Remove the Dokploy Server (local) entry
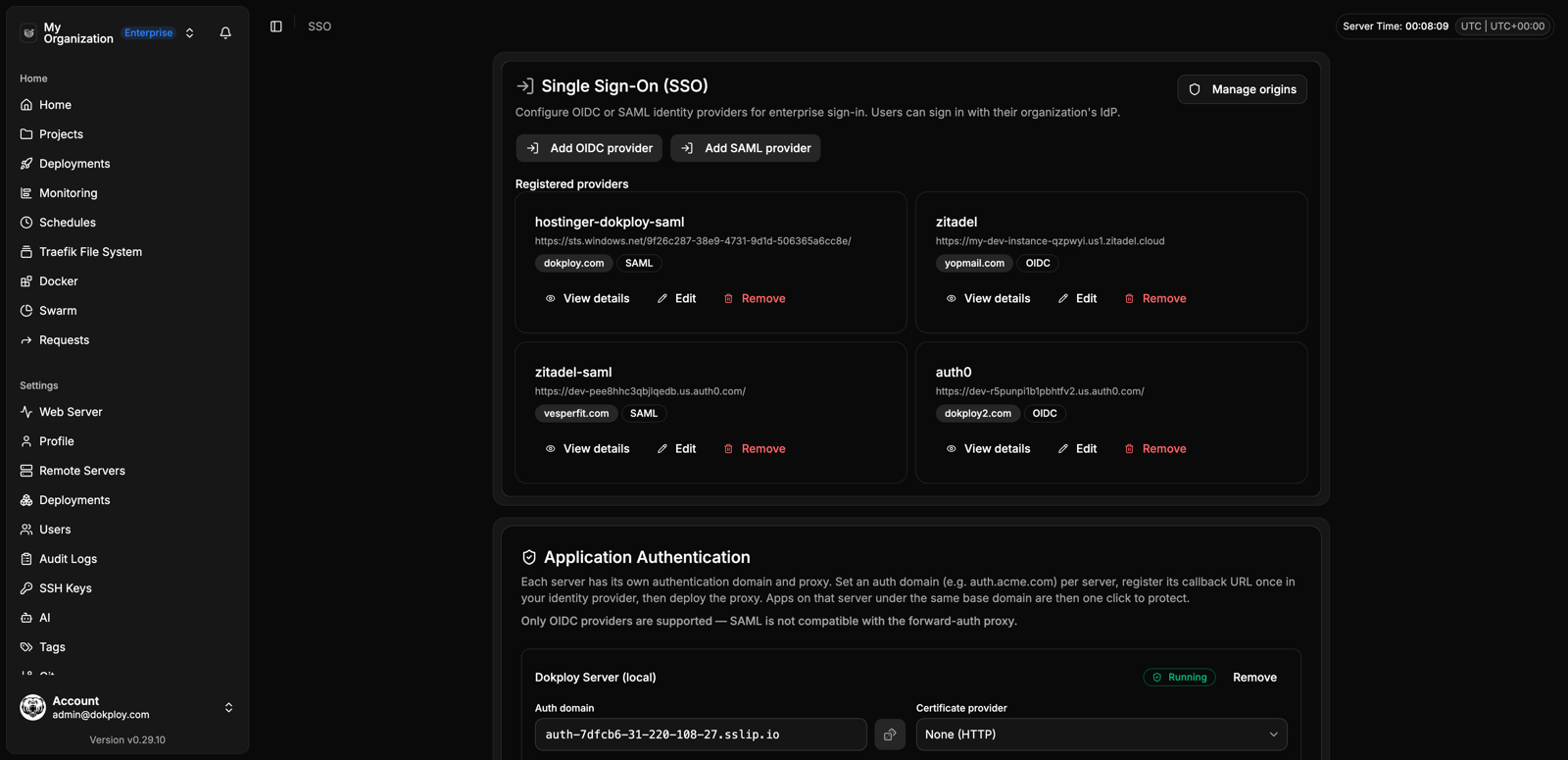 tap(1254, 678)
